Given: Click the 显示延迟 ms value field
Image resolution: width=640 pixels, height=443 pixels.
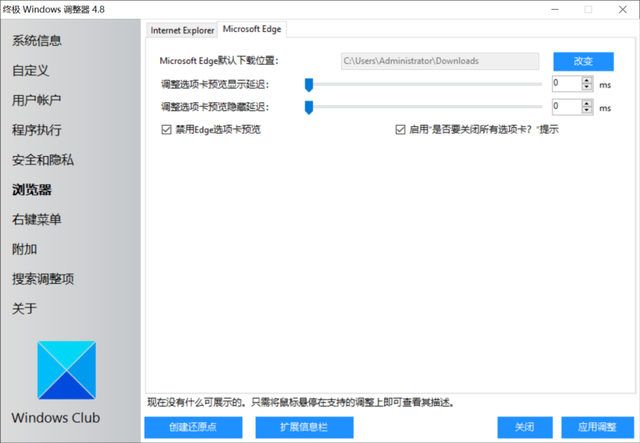Looking at the screenshot, I should (567, 84).
